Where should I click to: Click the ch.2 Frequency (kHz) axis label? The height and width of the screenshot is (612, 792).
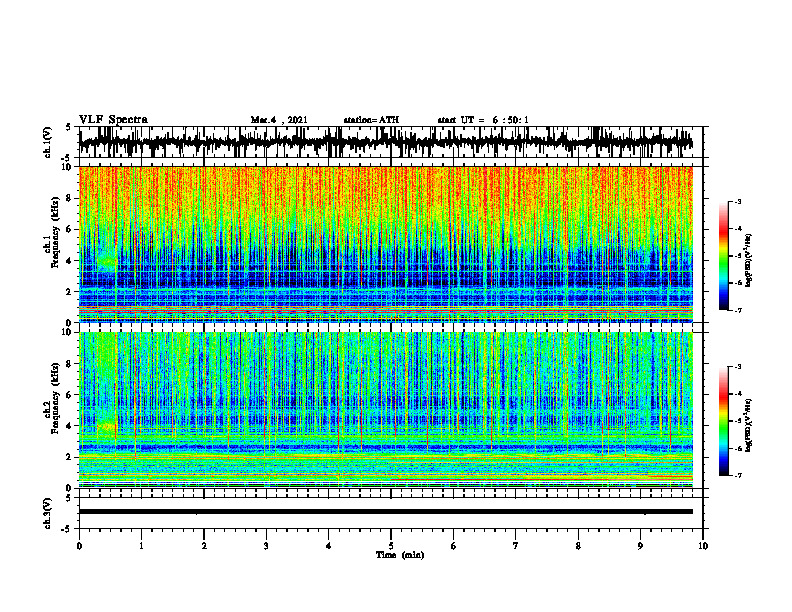click(52, 398)
